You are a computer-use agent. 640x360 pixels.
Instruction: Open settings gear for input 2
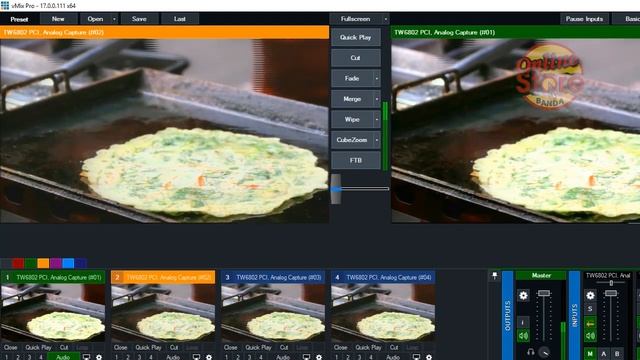(x=209, y=357)
